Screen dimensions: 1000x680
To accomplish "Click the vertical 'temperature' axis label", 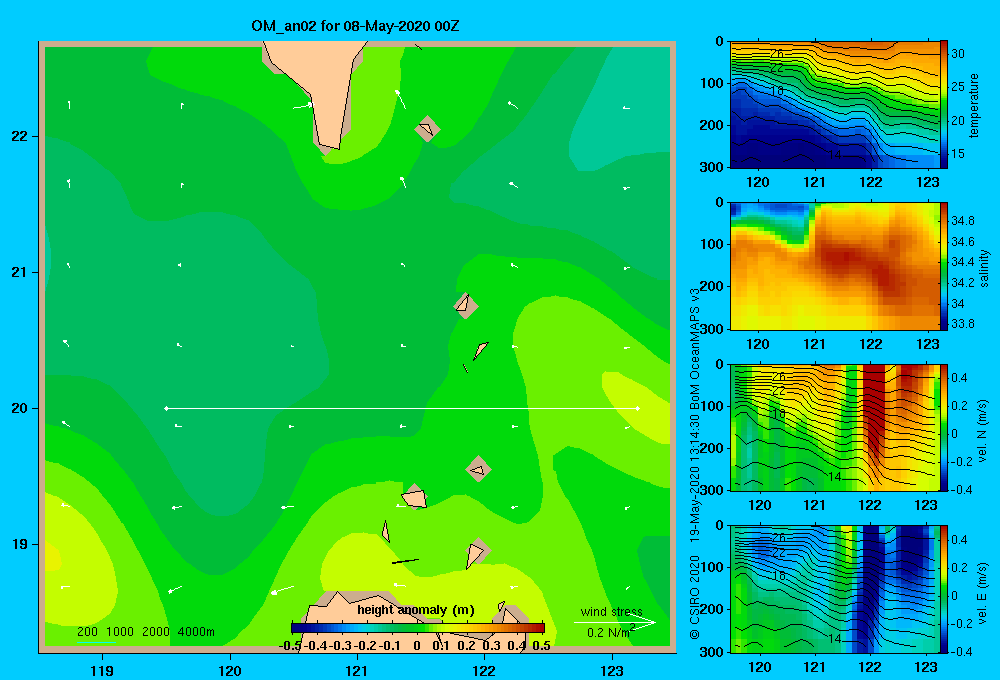I will [974, 105].
